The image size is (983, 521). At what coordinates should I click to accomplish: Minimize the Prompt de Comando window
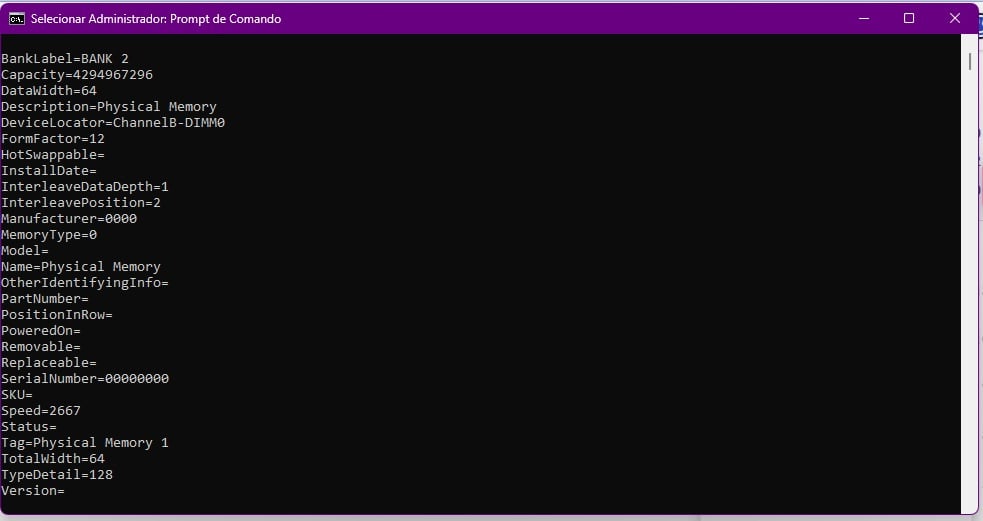[863, 19]
